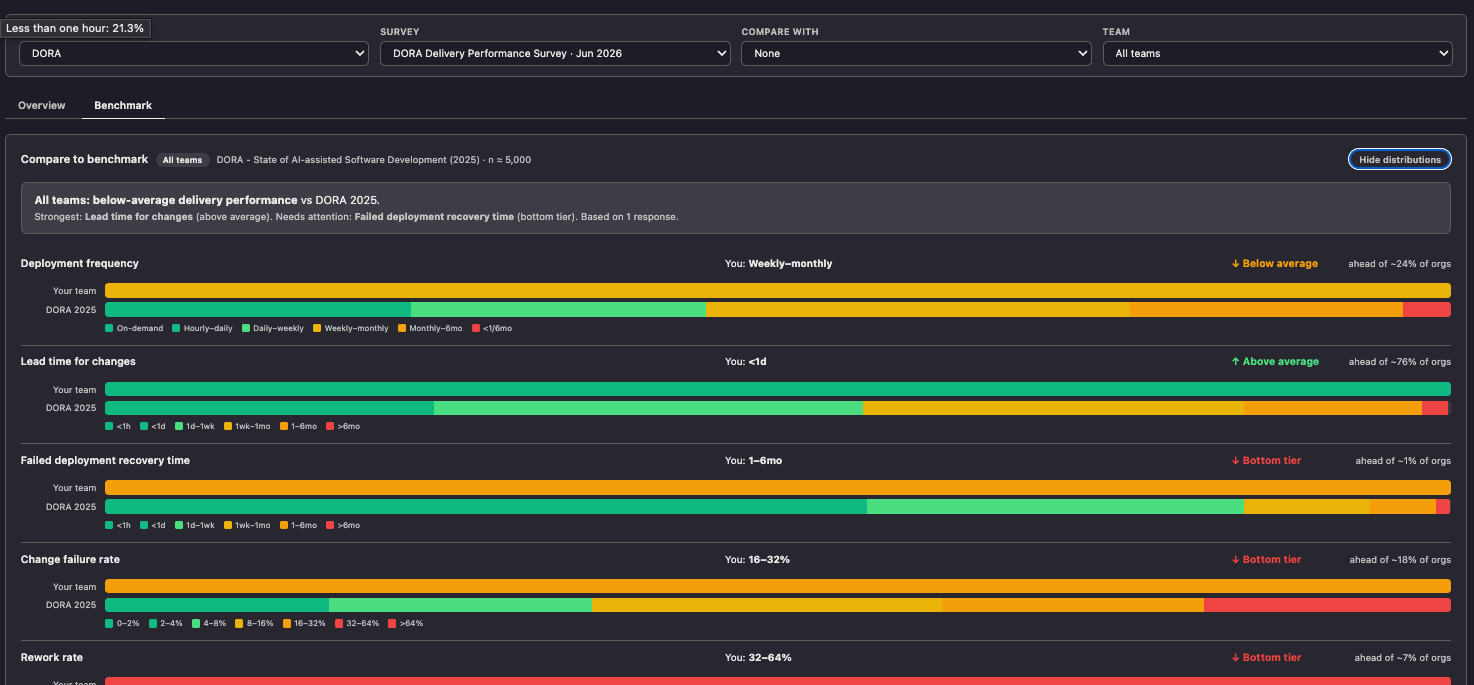
Task: Click the >64% legend swatch
Action: [392, 623]
